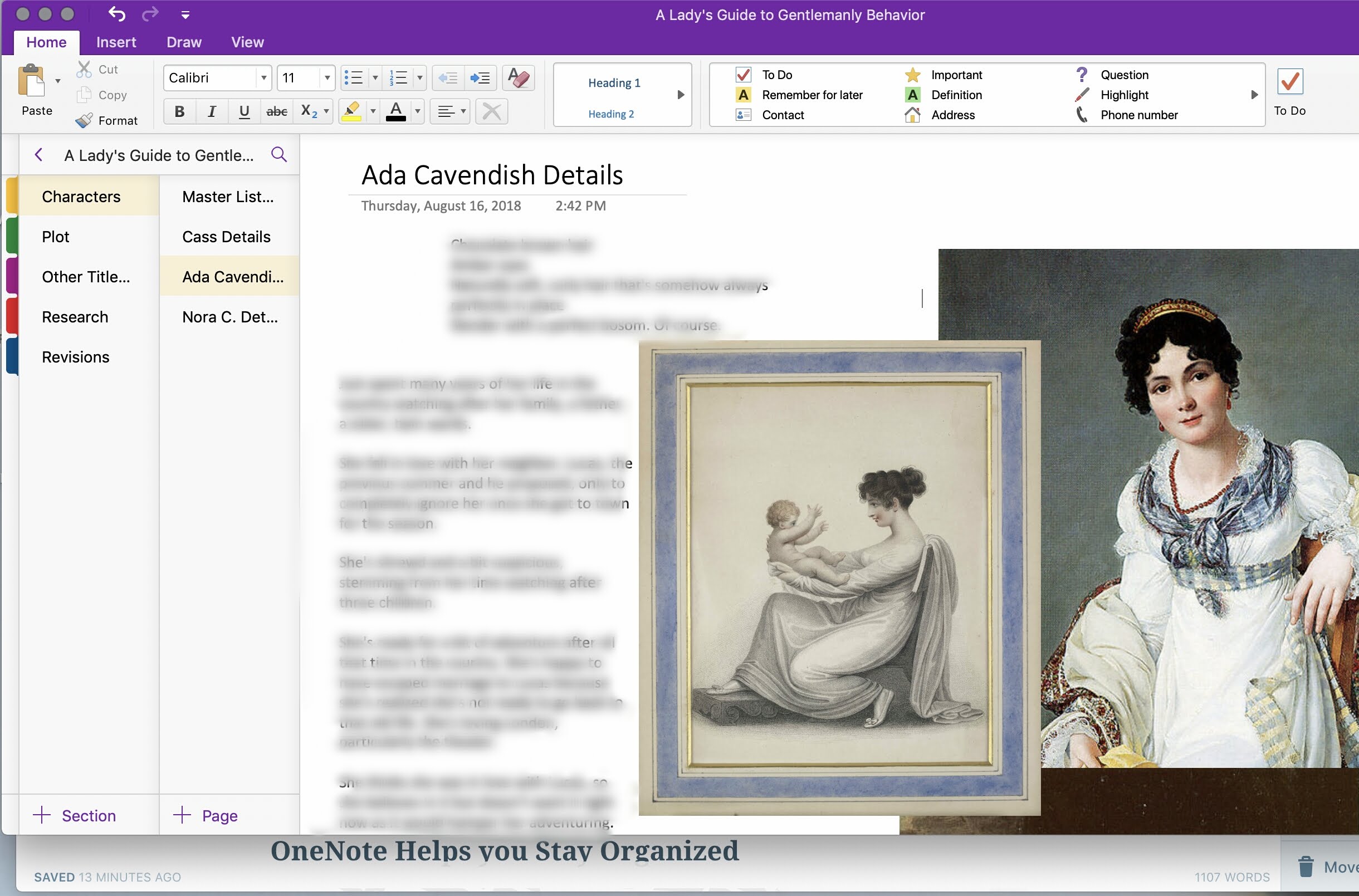Screen dimensions: 1359x896
Task: Select the Format Painter tool
Action: [107, 120]
